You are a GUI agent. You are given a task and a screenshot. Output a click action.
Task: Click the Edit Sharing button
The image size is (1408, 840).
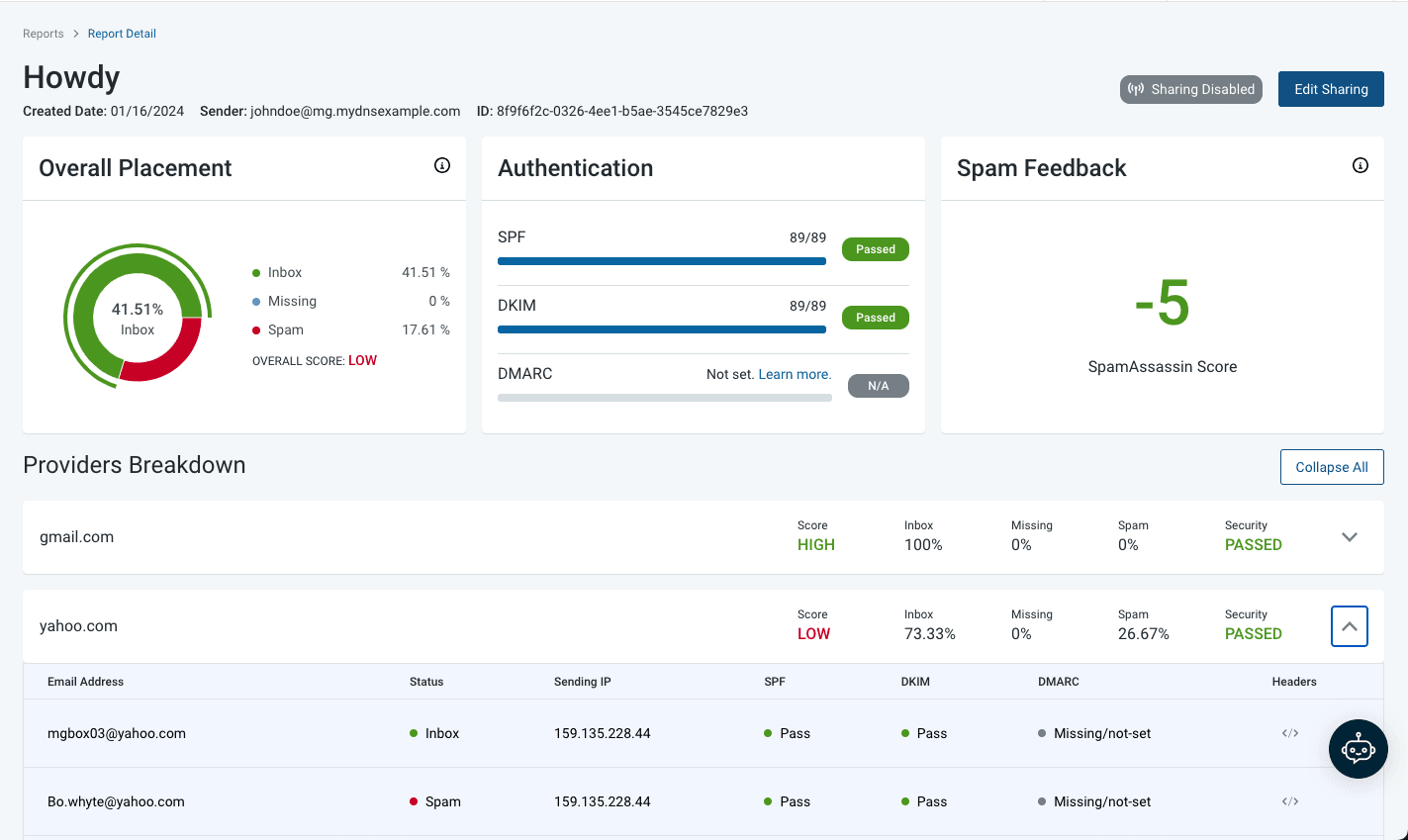1331,89
